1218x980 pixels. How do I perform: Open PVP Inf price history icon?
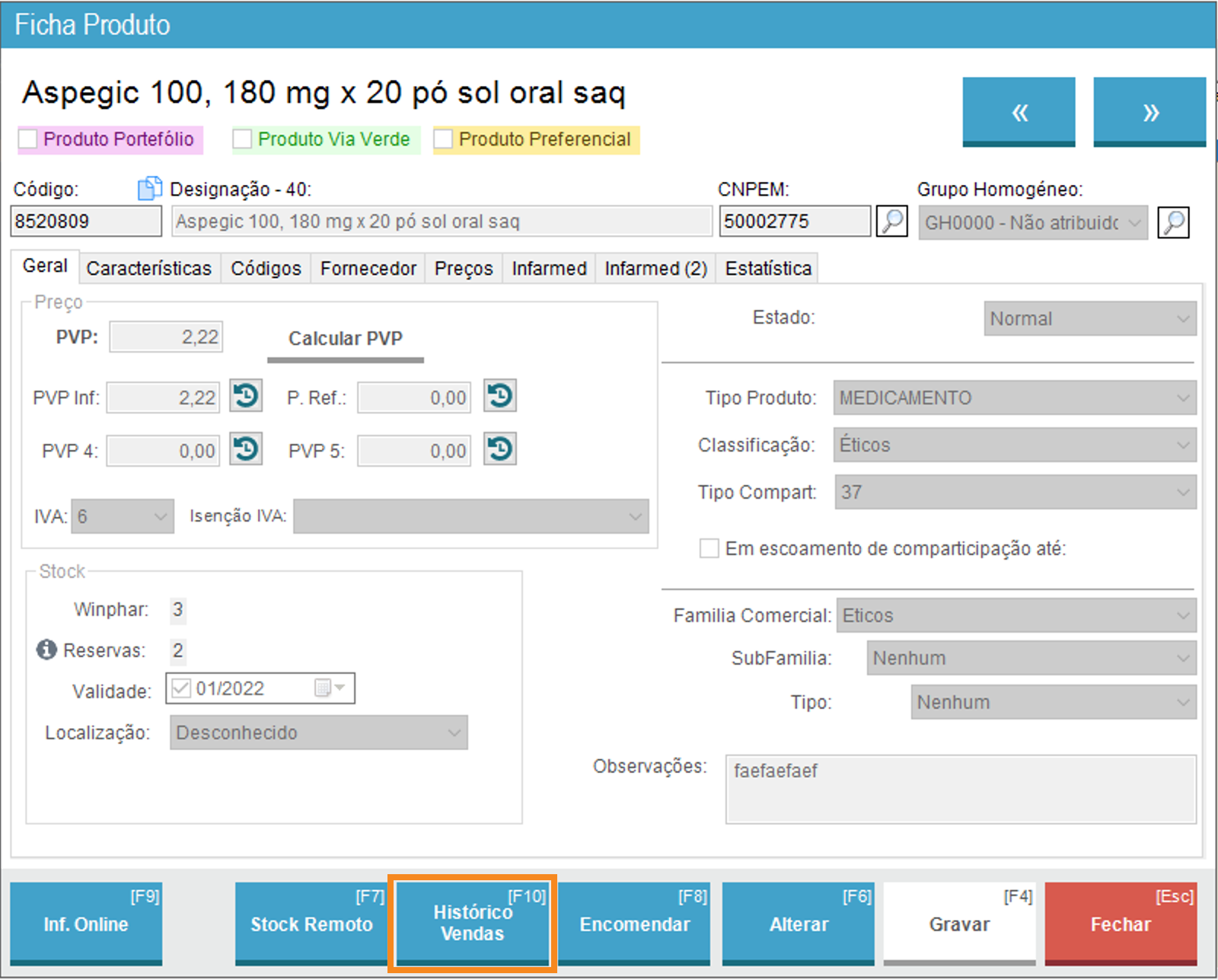pyautogui.click(x=246, y=397)
